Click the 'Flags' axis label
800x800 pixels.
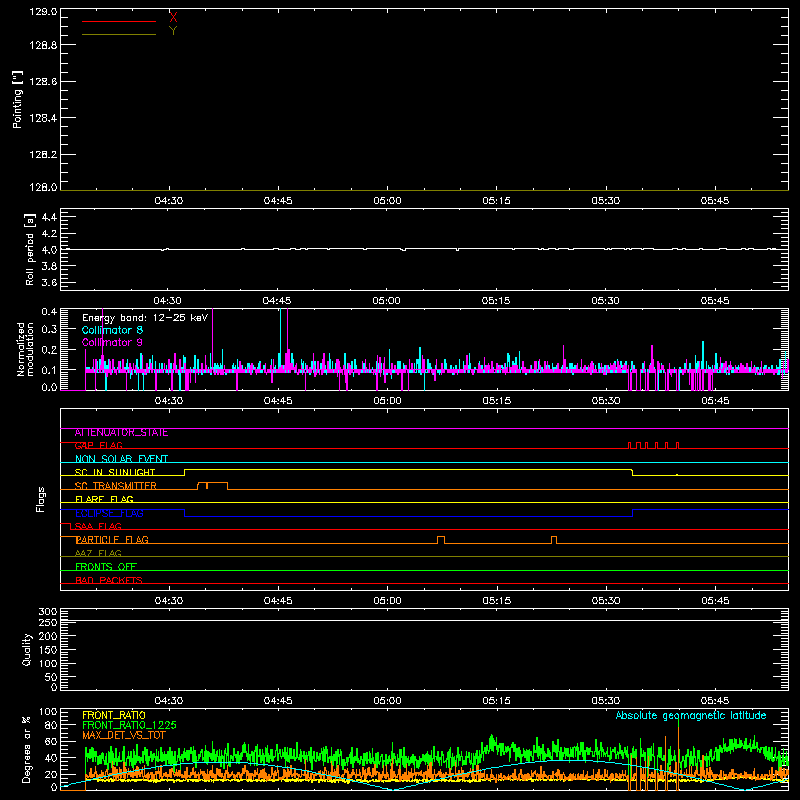(41, 499)
